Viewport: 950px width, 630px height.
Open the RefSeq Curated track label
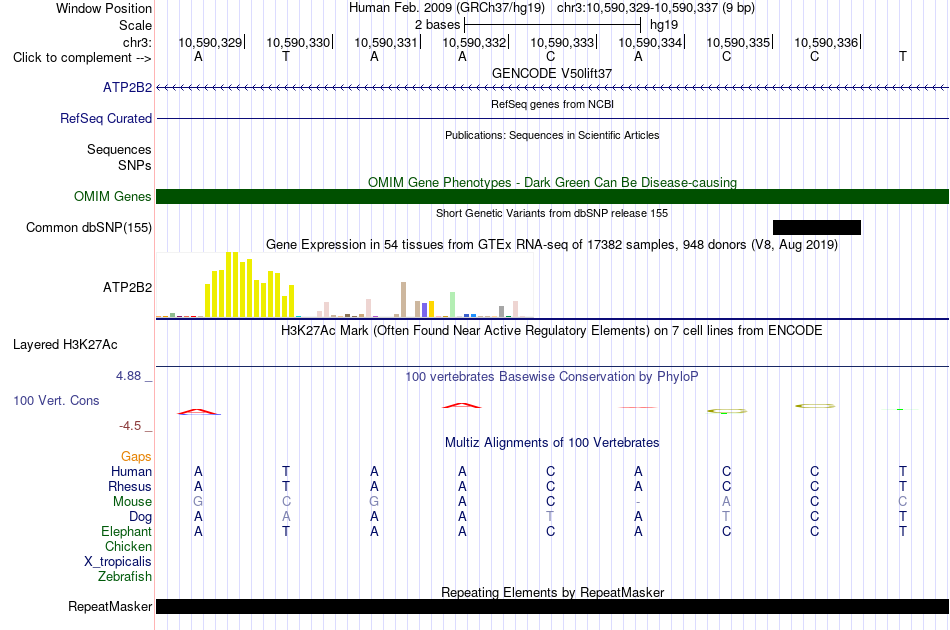[x=106, y=119]
